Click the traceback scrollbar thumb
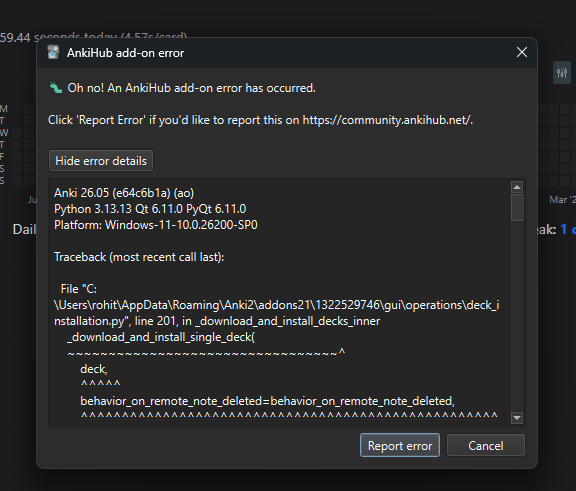576x491 pixels. tap(517, 207)
